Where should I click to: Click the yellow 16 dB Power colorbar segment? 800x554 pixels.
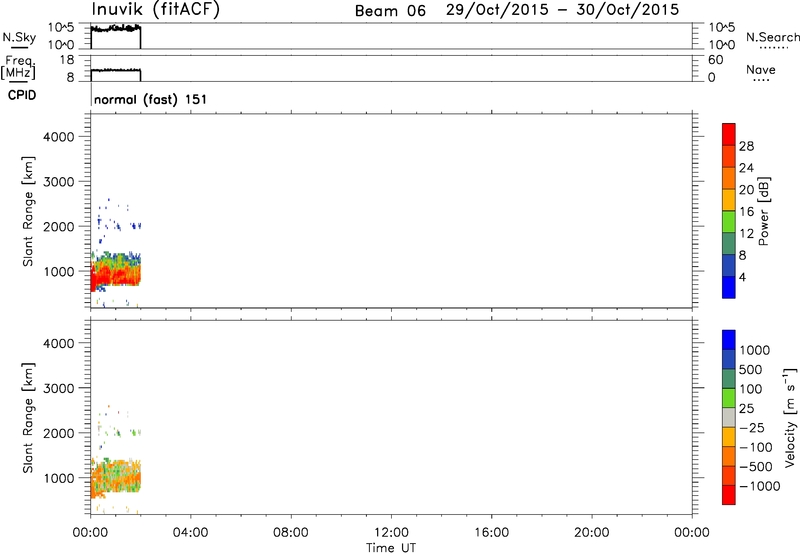click(x=729, y=200)
